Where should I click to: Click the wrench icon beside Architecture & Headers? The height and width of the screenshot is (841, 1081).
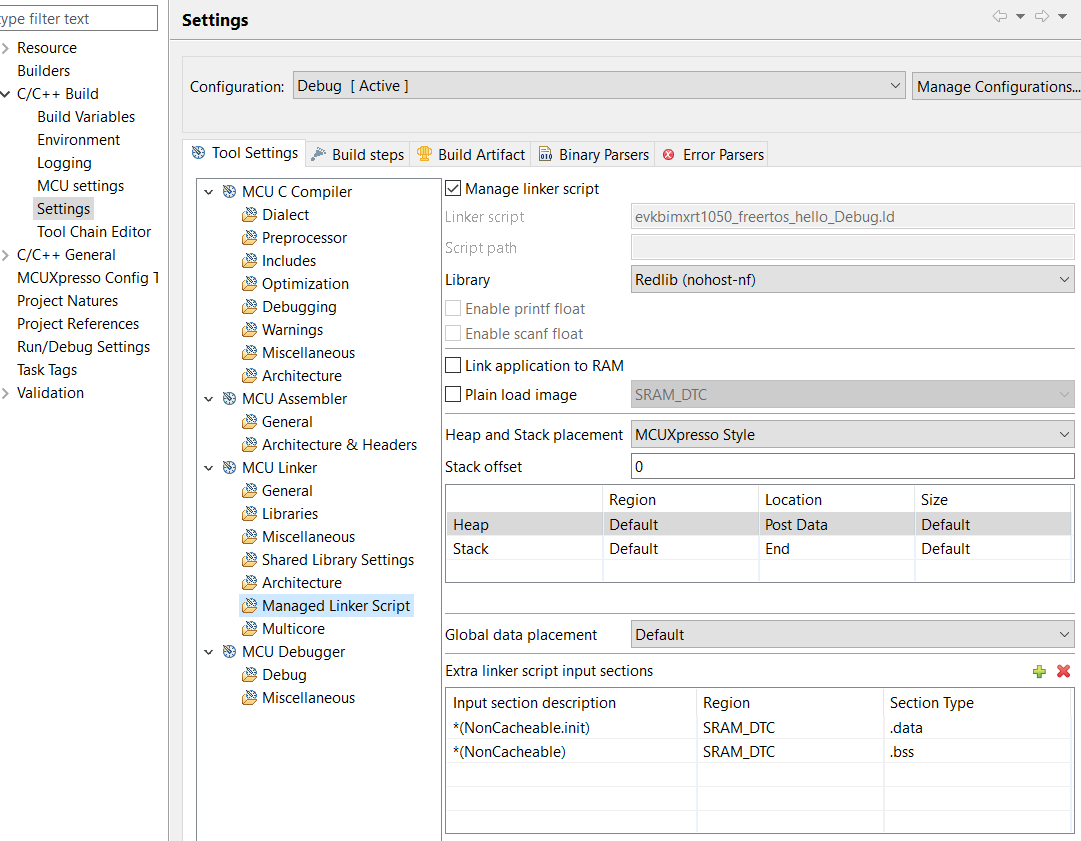249,444
